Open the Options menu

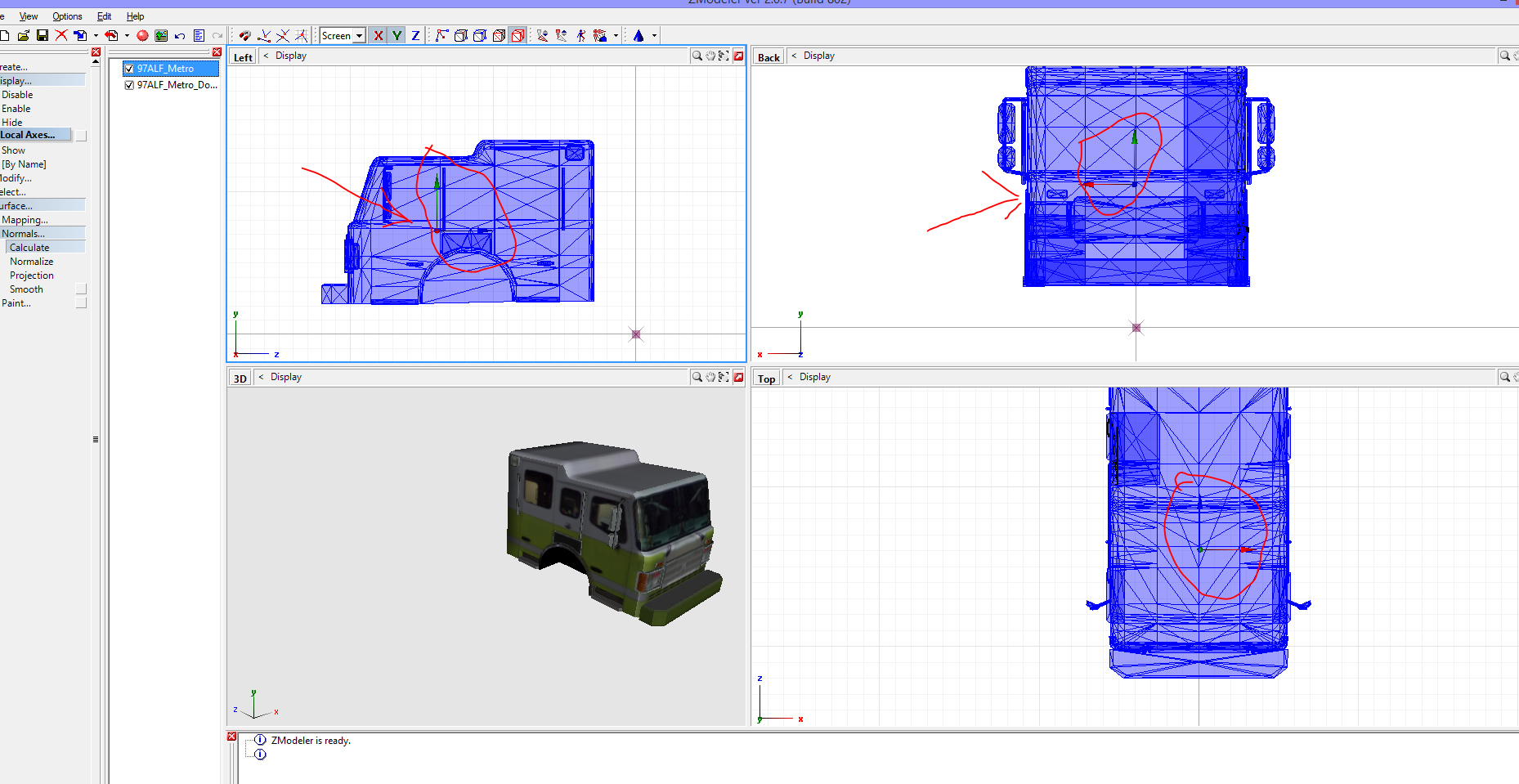tap(67, 16)
